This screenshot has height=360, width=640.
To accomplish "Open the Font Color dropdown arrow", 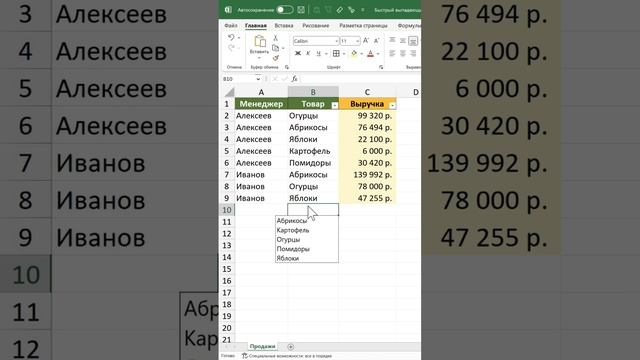I will (378, 54).
